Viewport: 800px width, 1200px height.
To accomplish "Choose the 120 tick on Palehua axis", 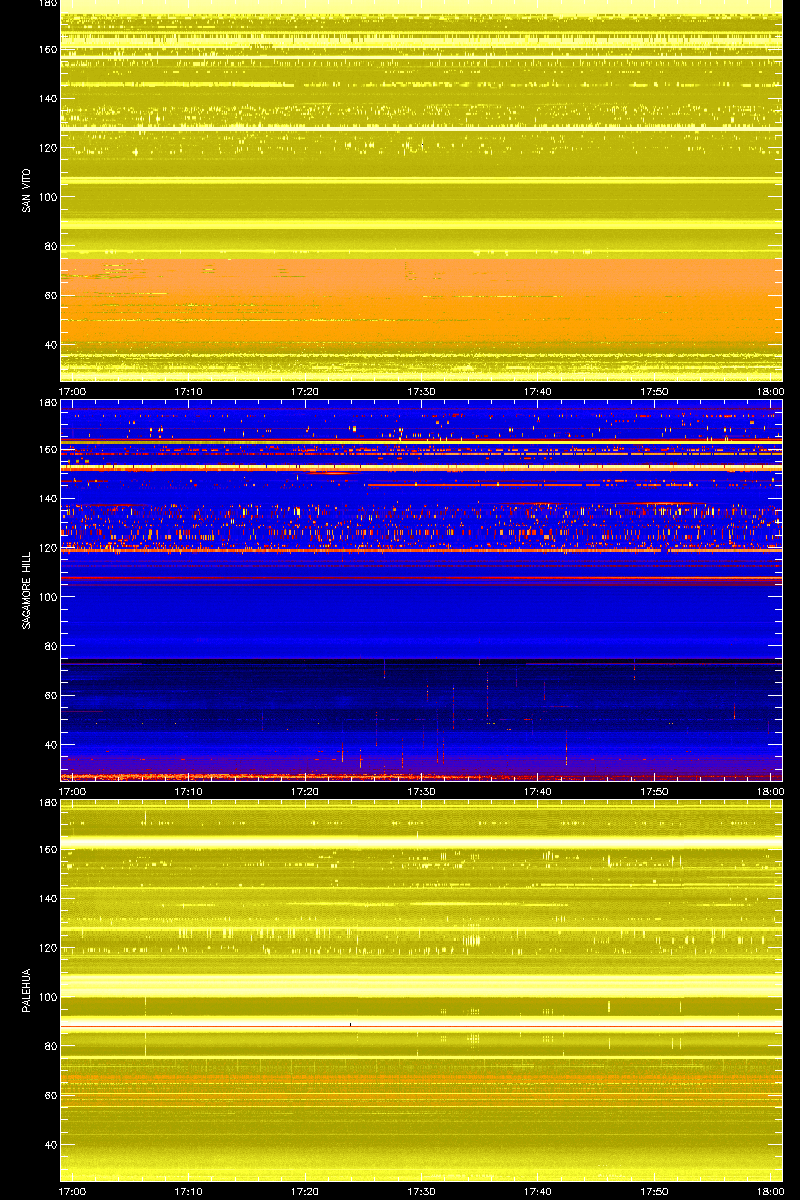I will (x=47, y=947).
